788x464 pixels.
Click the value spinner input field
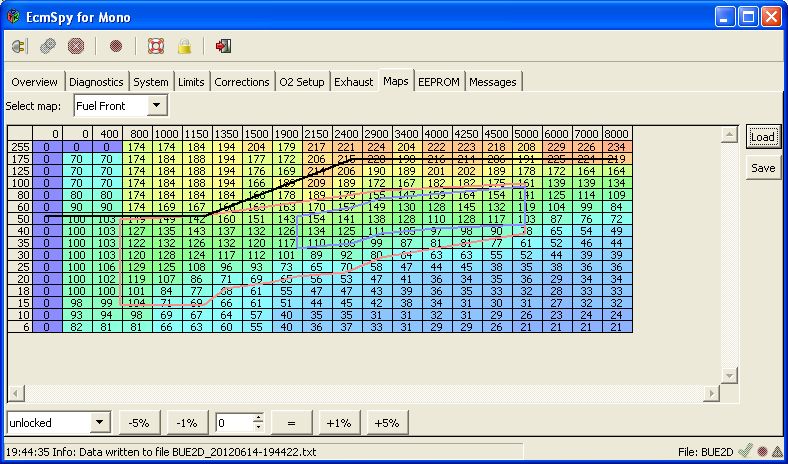234,422
